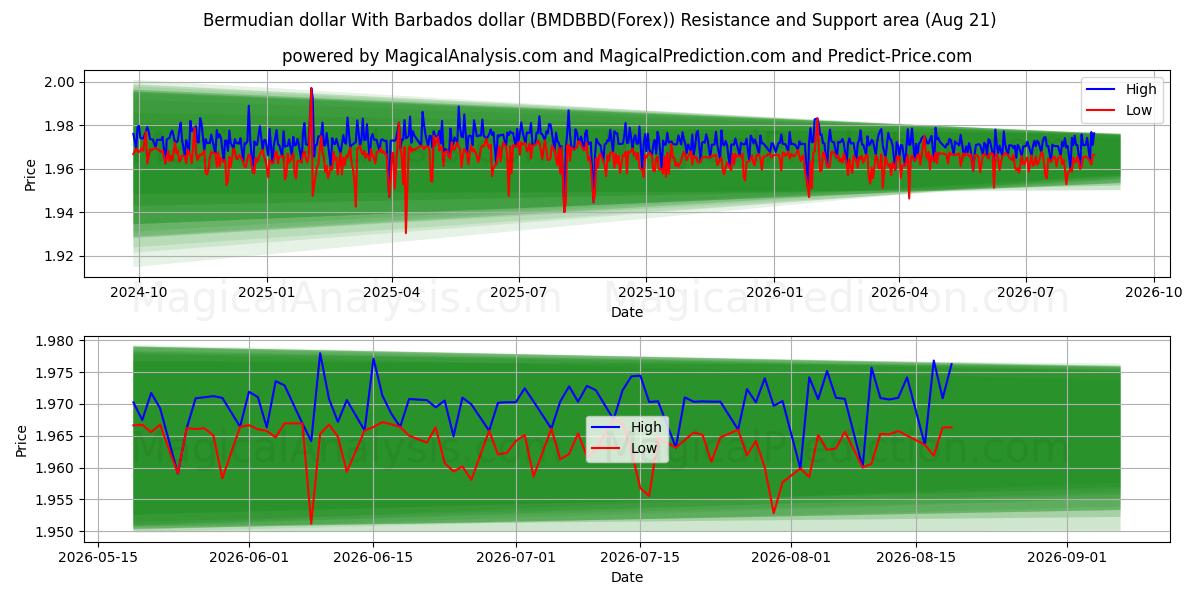Click the top chart 'Price' axis label

pyautogui.click(x=31, y=175)
